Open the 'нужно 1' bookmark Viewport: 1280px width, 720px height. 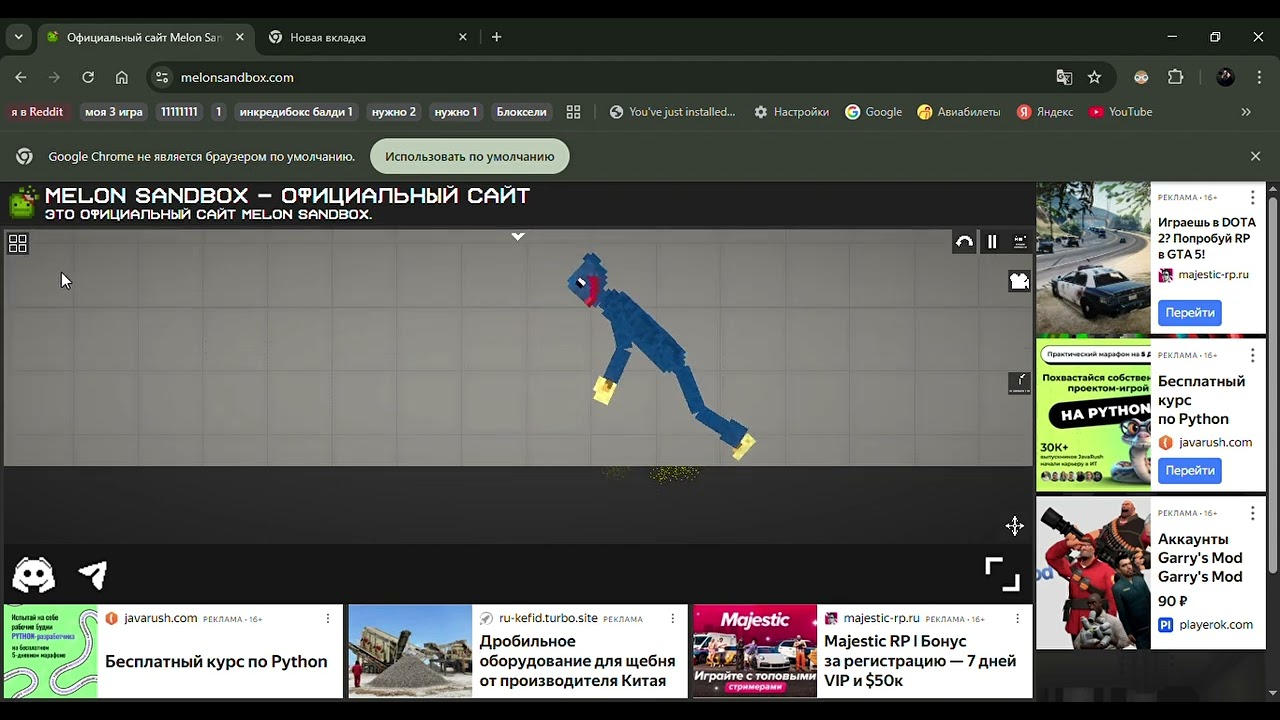(456, 112)
